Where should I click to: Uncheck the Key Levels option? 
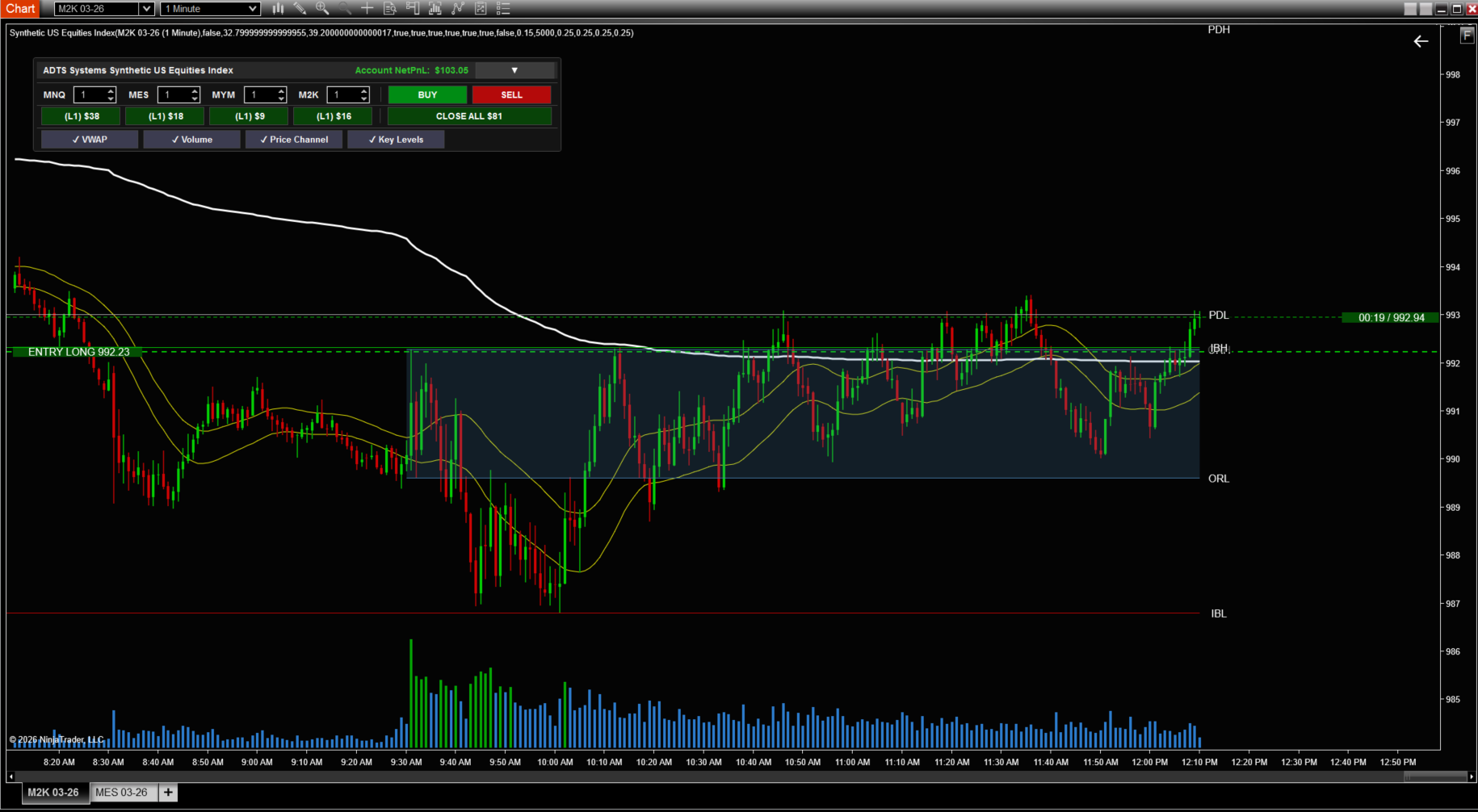coord(395,139)
